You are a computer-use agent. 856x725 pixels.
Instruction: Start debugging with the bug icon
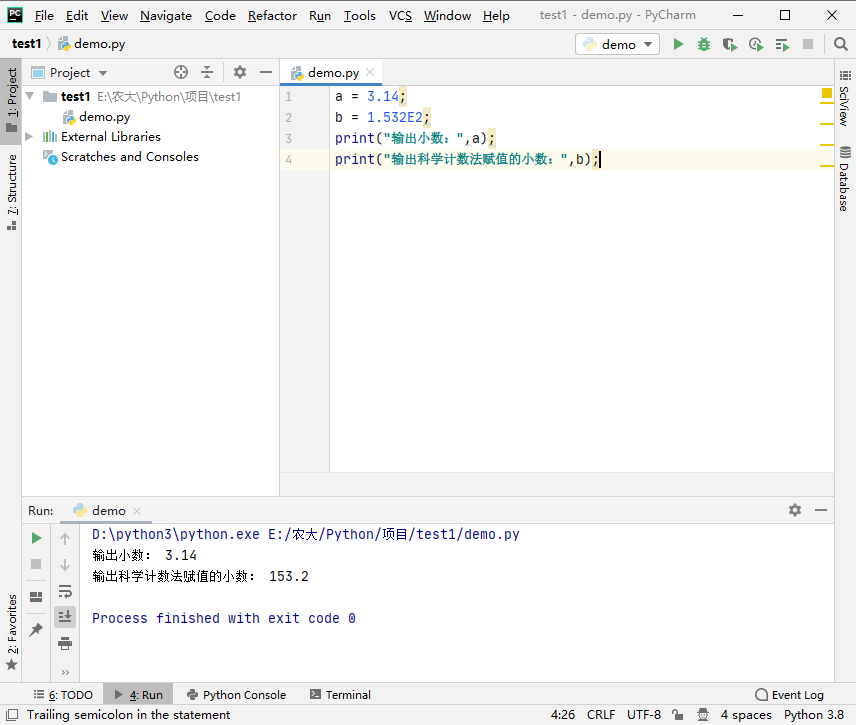point(704,44)
